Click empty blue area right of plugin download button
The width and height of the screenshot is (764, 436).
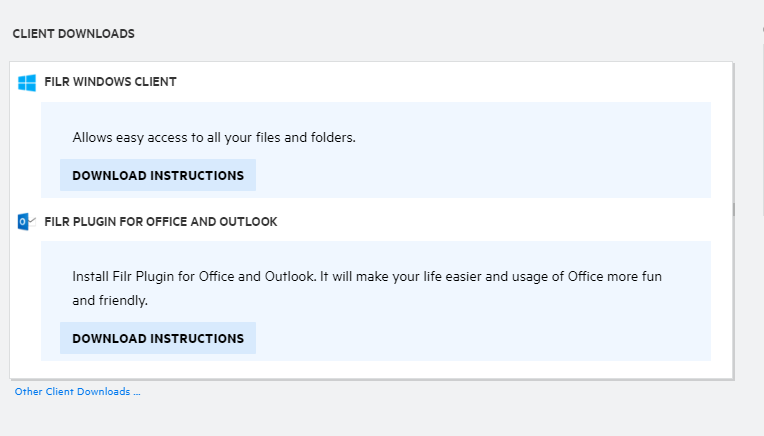tap(480, 338)
